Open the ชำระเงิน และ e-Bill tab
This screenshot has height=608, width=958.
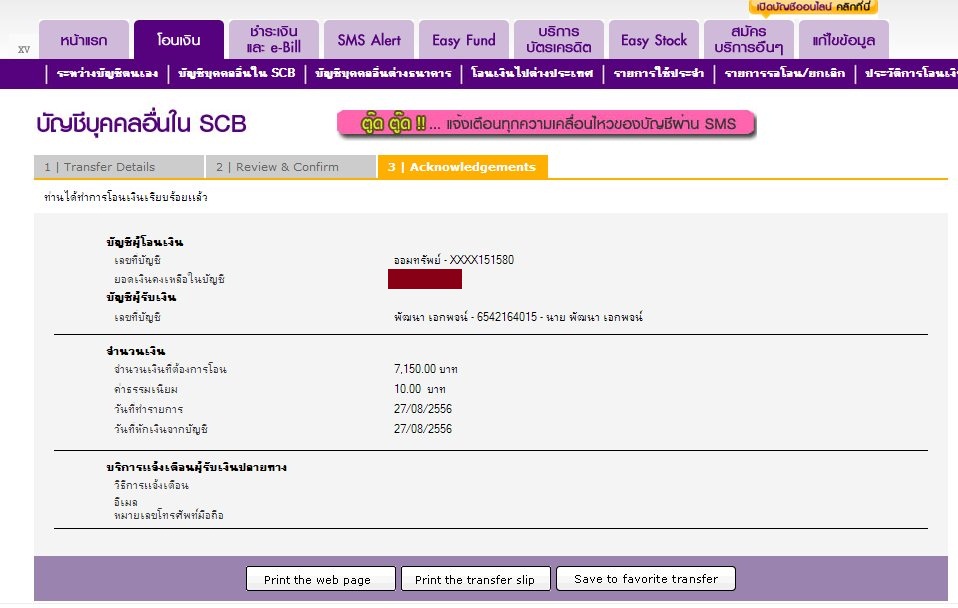273,40
